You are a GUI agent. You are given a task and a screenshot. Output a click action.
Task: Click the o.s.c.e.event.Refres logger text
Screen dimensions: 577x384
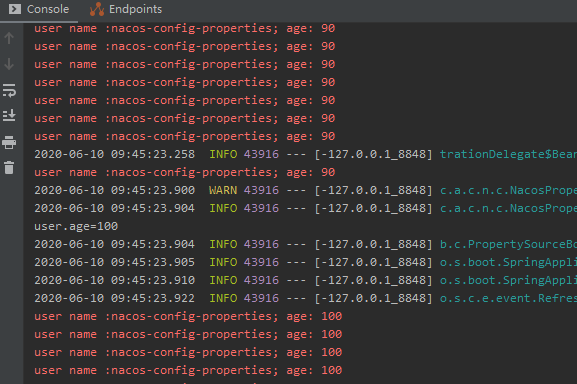pos(508,298)
